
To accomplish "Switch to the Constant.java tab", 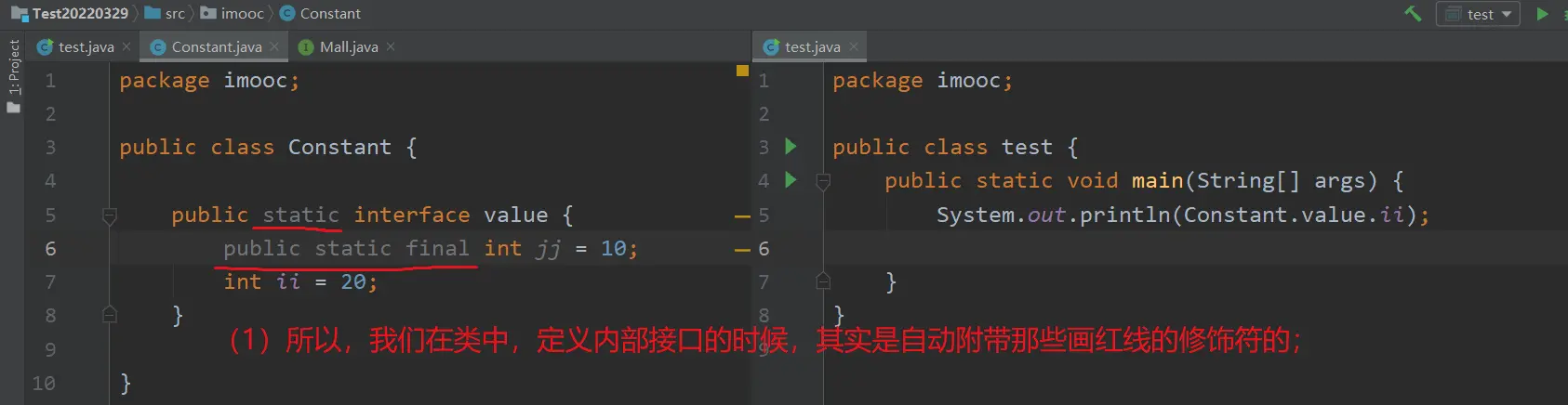I will tap(216, 46).
